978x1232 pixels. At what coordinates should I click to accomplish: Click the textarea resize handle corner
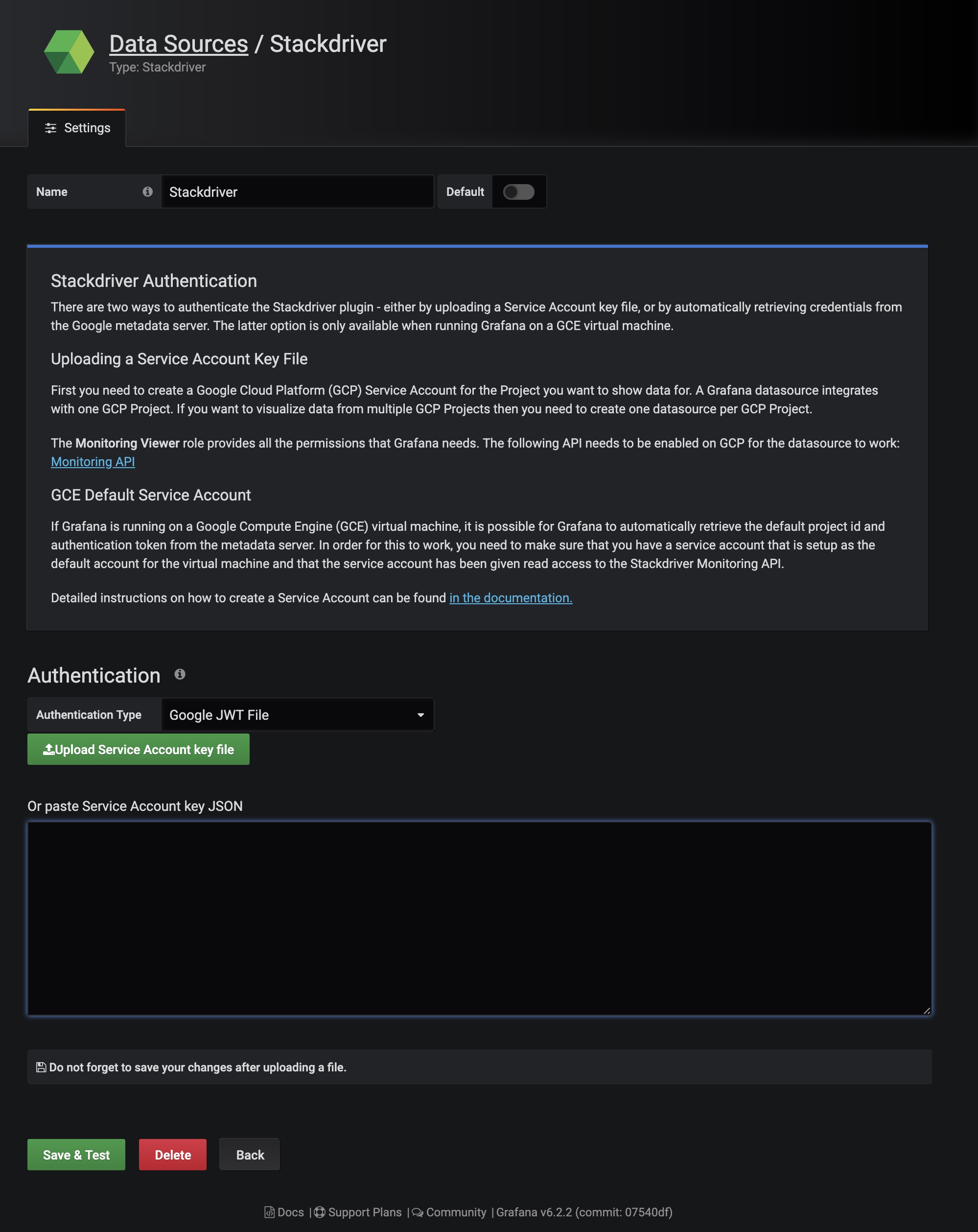[x=927, y=1010]
